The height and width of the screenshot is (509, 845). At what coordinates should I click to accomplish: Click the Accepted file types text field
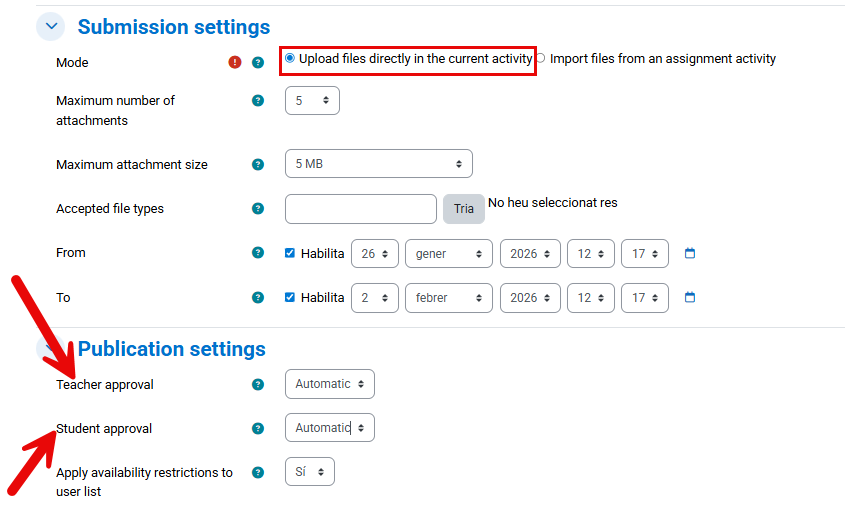361,208
